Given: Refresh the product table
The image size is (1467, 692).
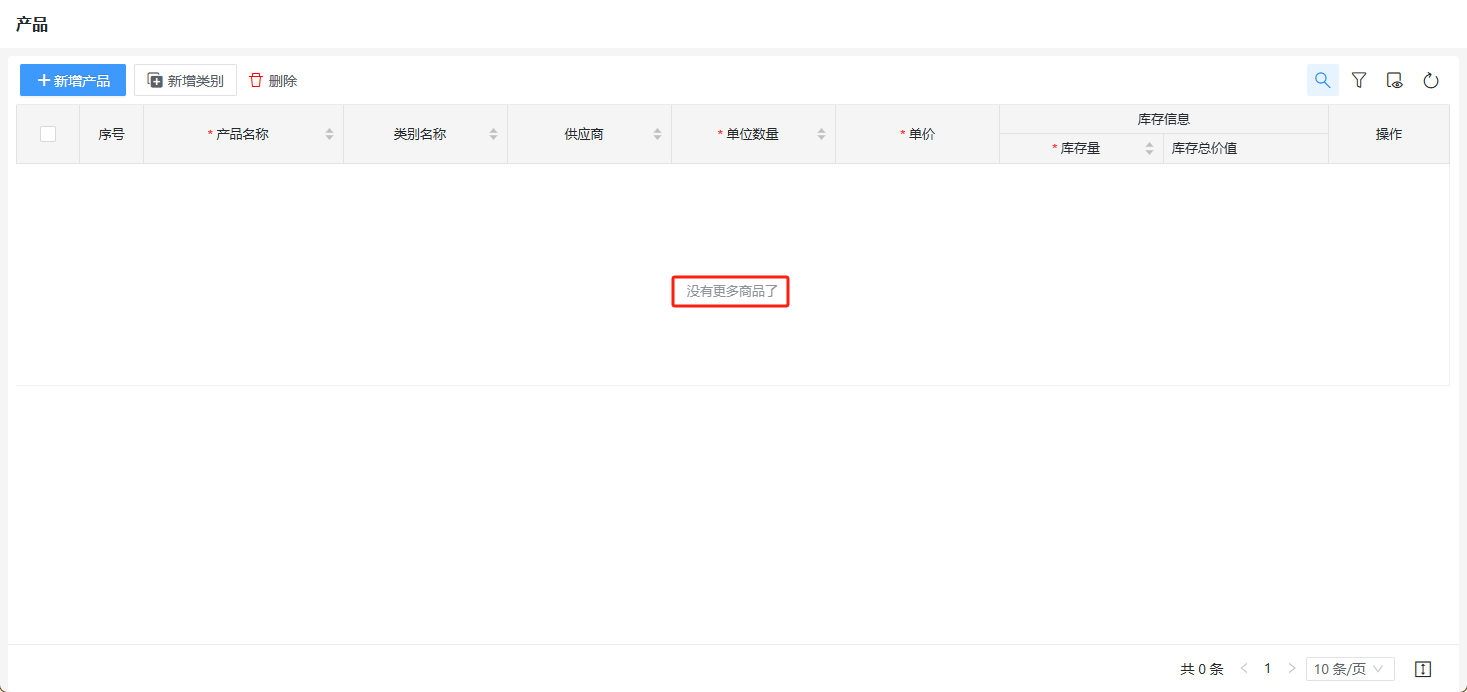Looking at the screenshot, I should pos(1430,80).
